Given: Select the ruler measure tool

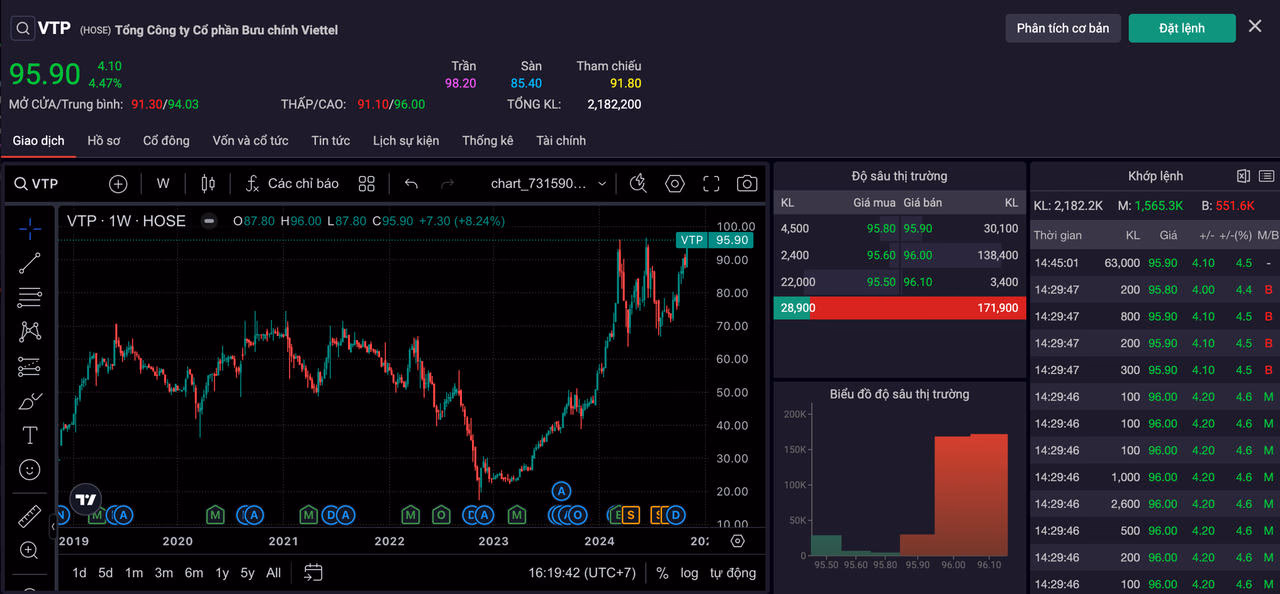Looking at the screenshot, I should point(30,517).
